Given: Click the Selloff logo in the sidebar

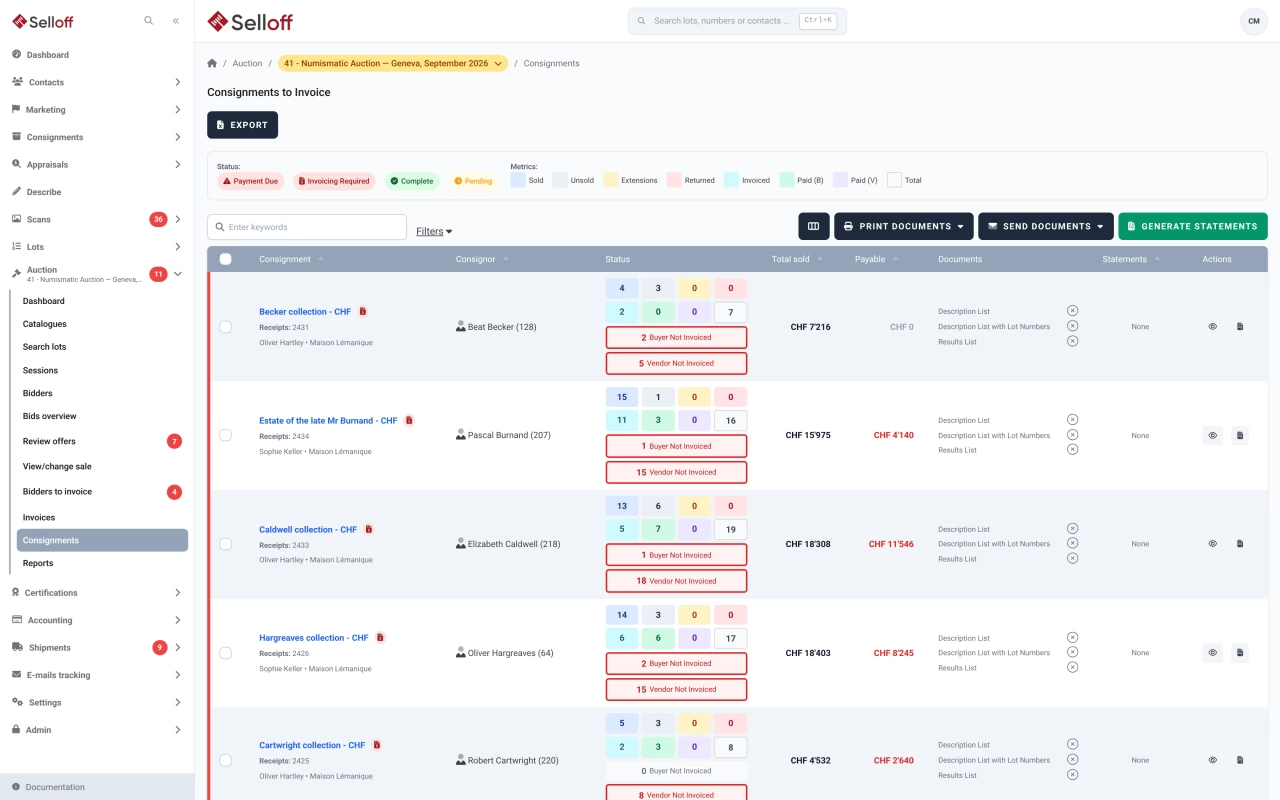Looking at the screenshot, I should 43,21.
